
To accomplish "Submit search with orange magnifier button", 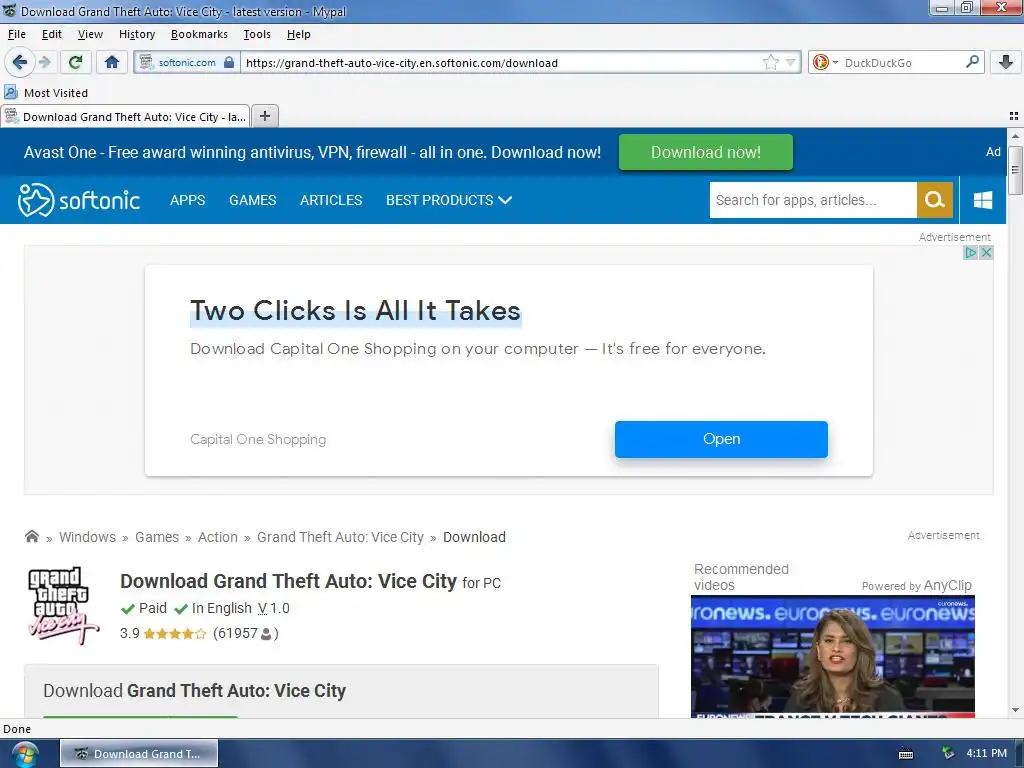I will tap(935, 200).
